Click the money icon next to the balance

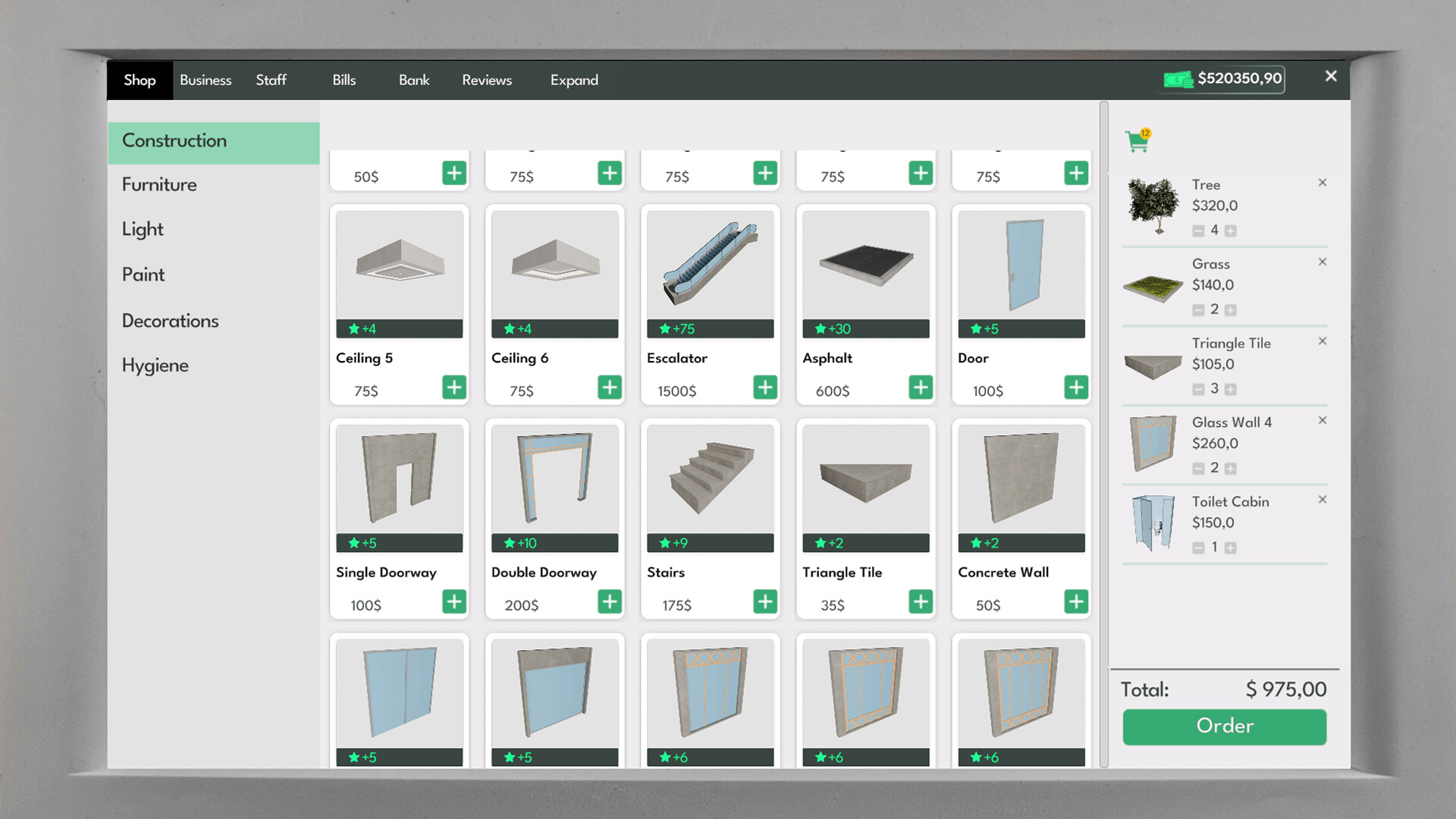1178,78
